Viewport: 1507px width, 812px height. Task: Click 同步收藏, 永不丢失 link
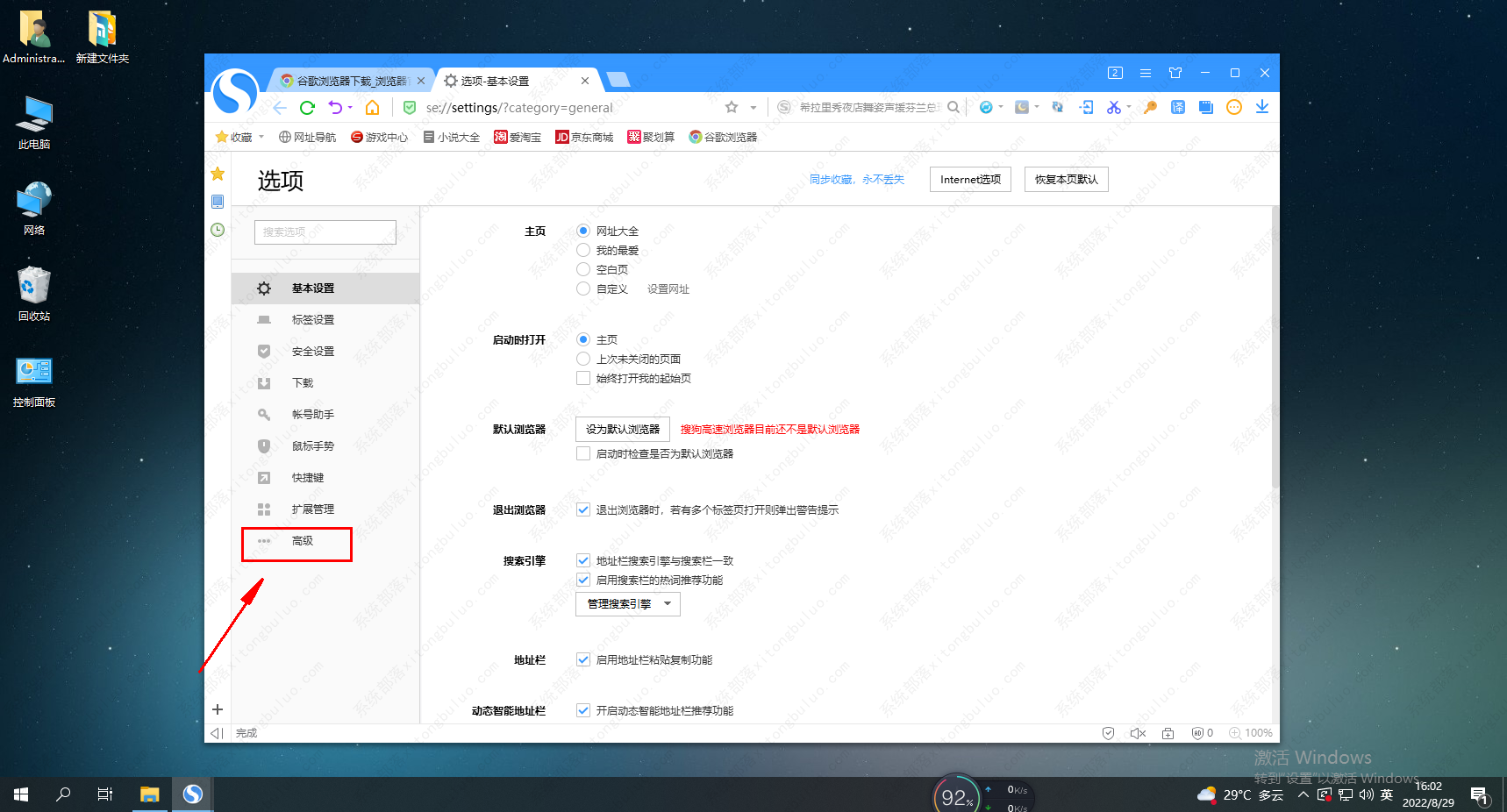point(857,179)
